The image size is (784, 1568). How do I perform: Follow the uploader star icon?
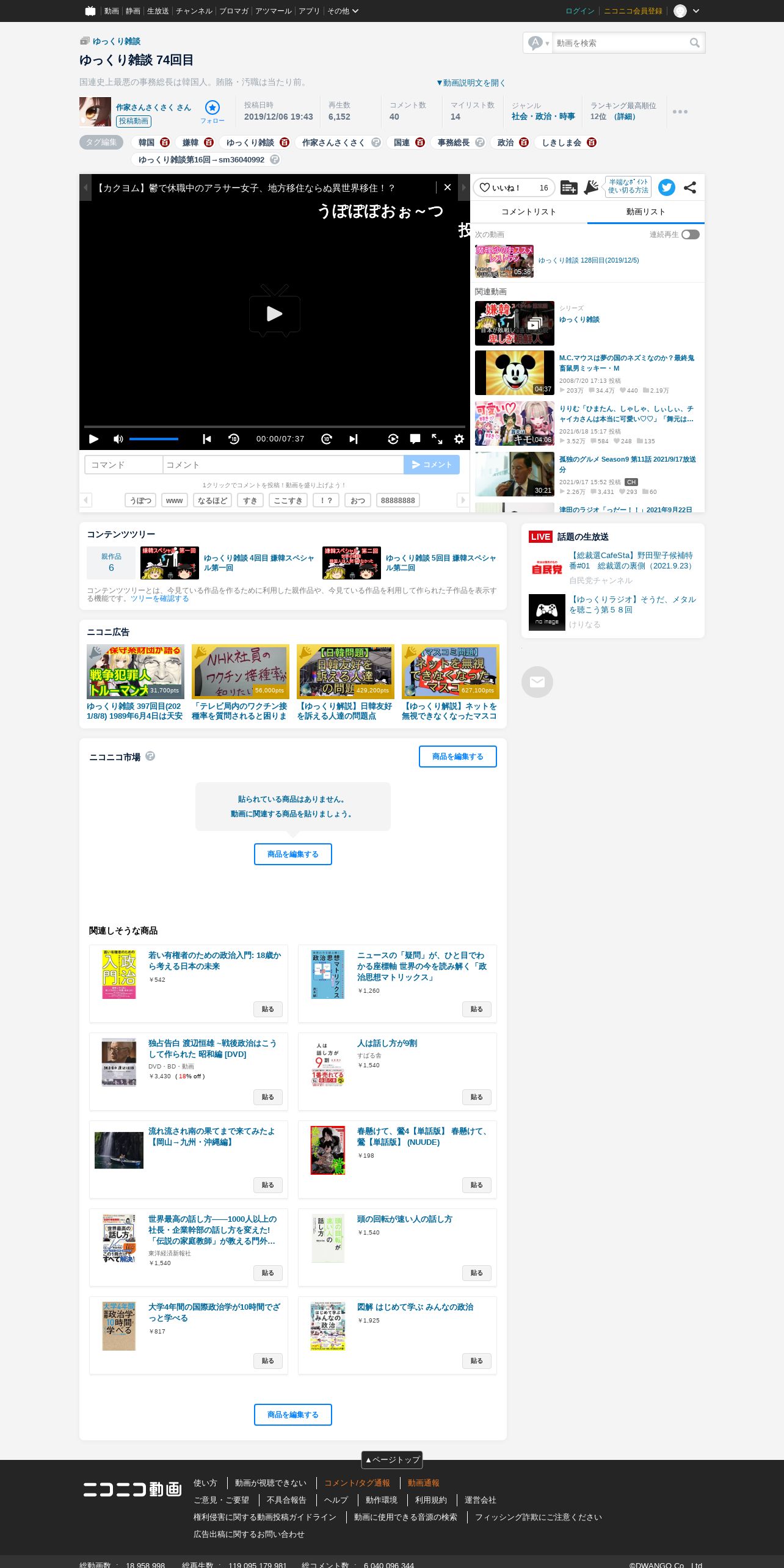(x=212, y=108)
